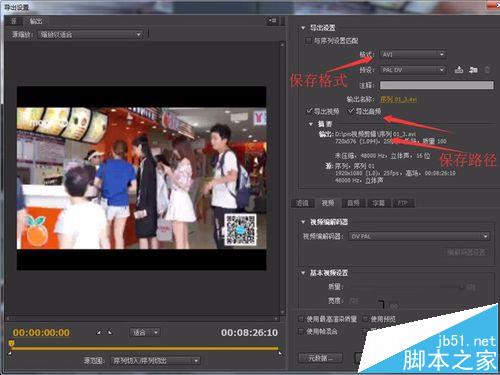Viewport: 500px width, 375px height.
Task: Click the output name link 序列 01_3.avi
Action: pos(398,99)
